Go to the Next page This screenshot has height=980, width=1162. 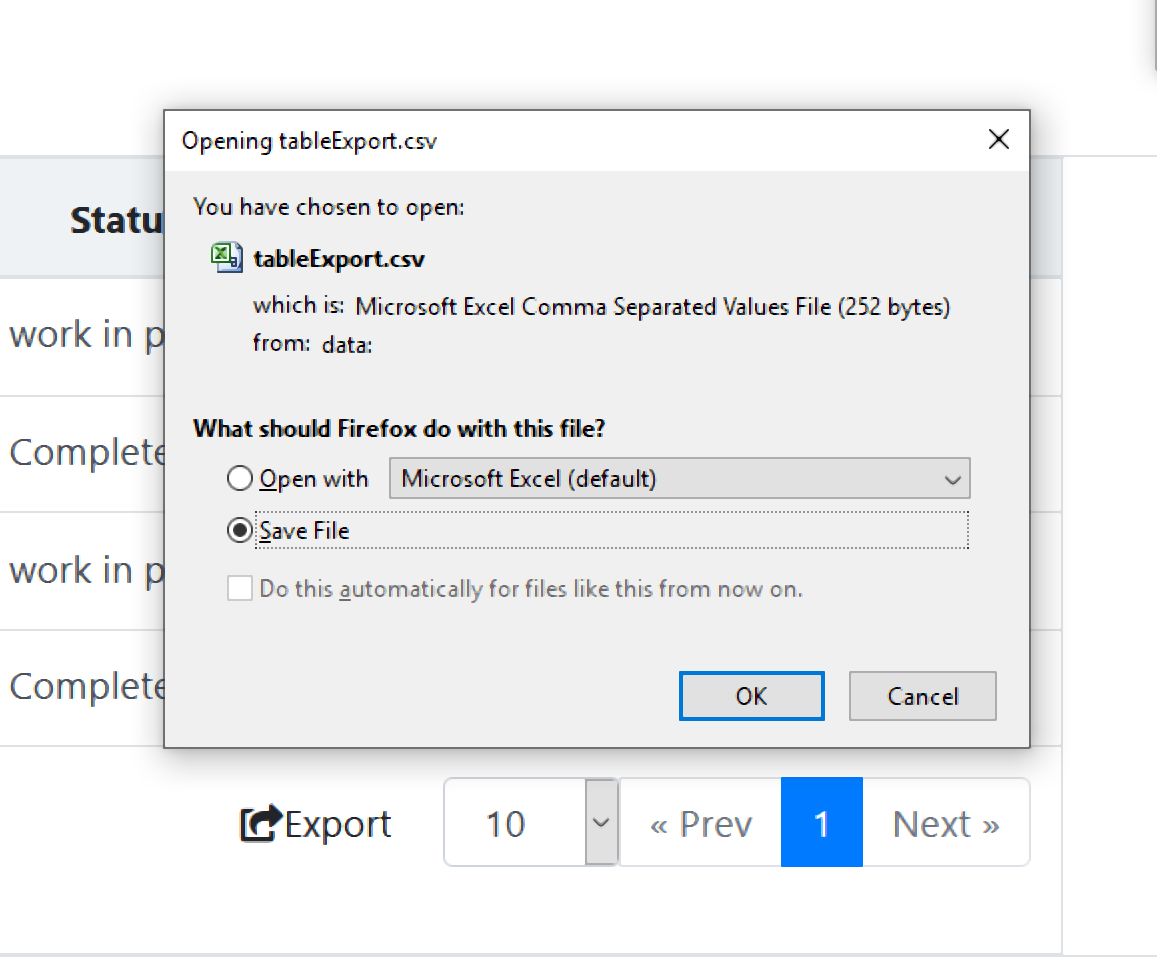click(946, 822)
